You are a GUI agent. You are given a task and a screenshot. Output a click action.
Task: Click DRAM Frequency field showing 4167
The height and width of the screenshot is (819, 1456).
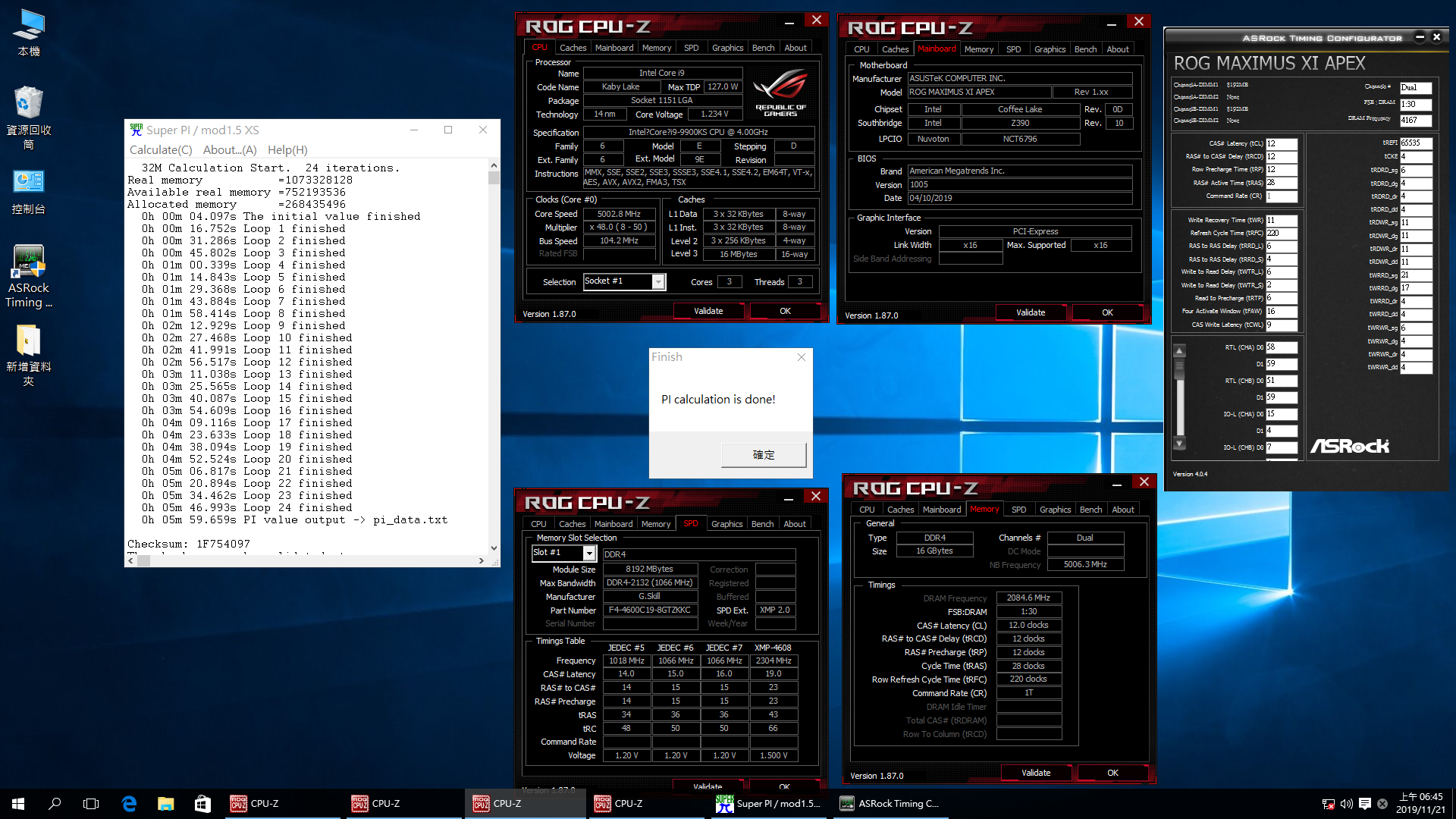point(1416,120)
